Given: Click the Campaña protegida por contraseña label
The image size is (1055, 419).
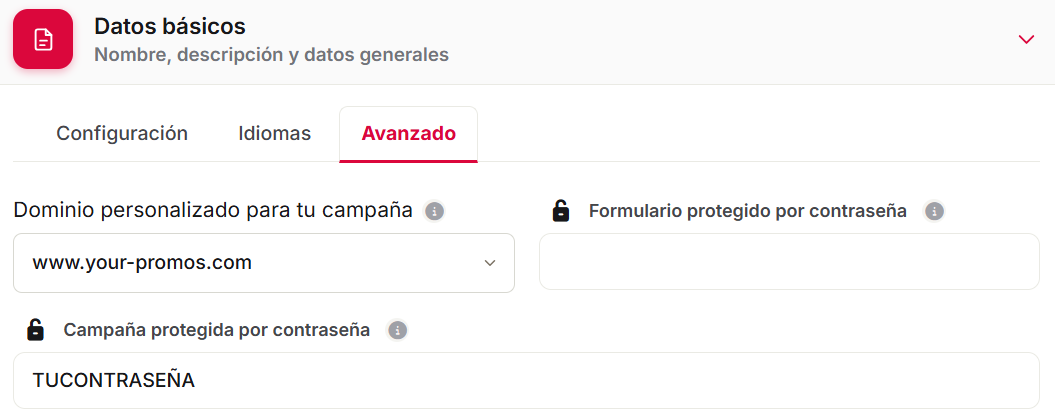Looking at the screenshot, I should [217, 330].
